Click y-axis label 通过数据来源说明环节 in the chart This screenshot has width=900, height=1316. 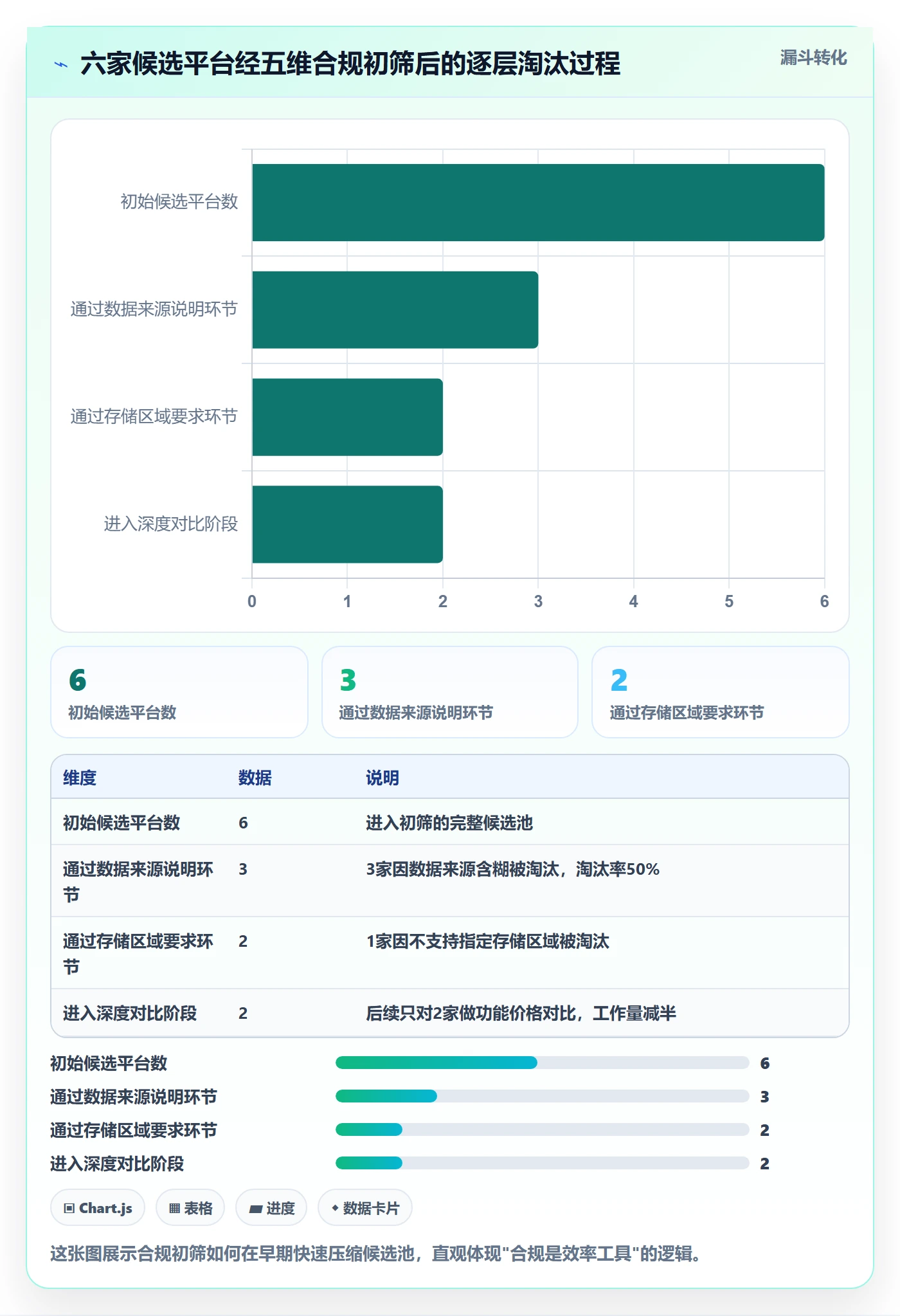(x=154, y=309)
